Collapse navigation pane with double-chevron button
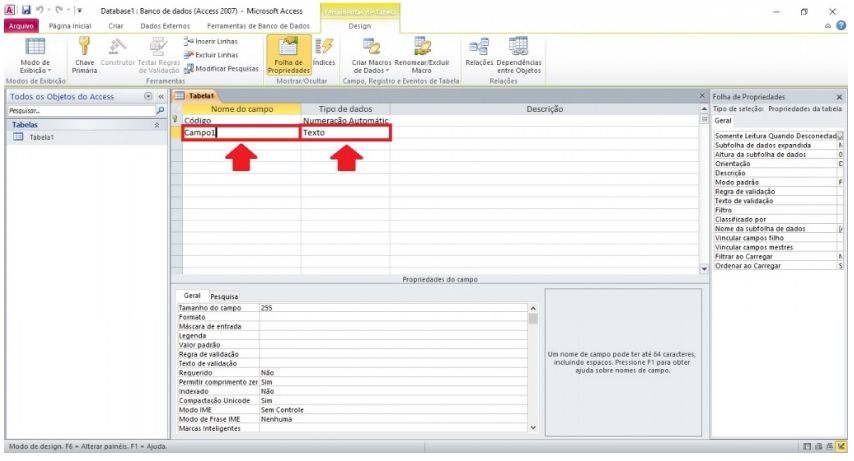 click(161, 96)
